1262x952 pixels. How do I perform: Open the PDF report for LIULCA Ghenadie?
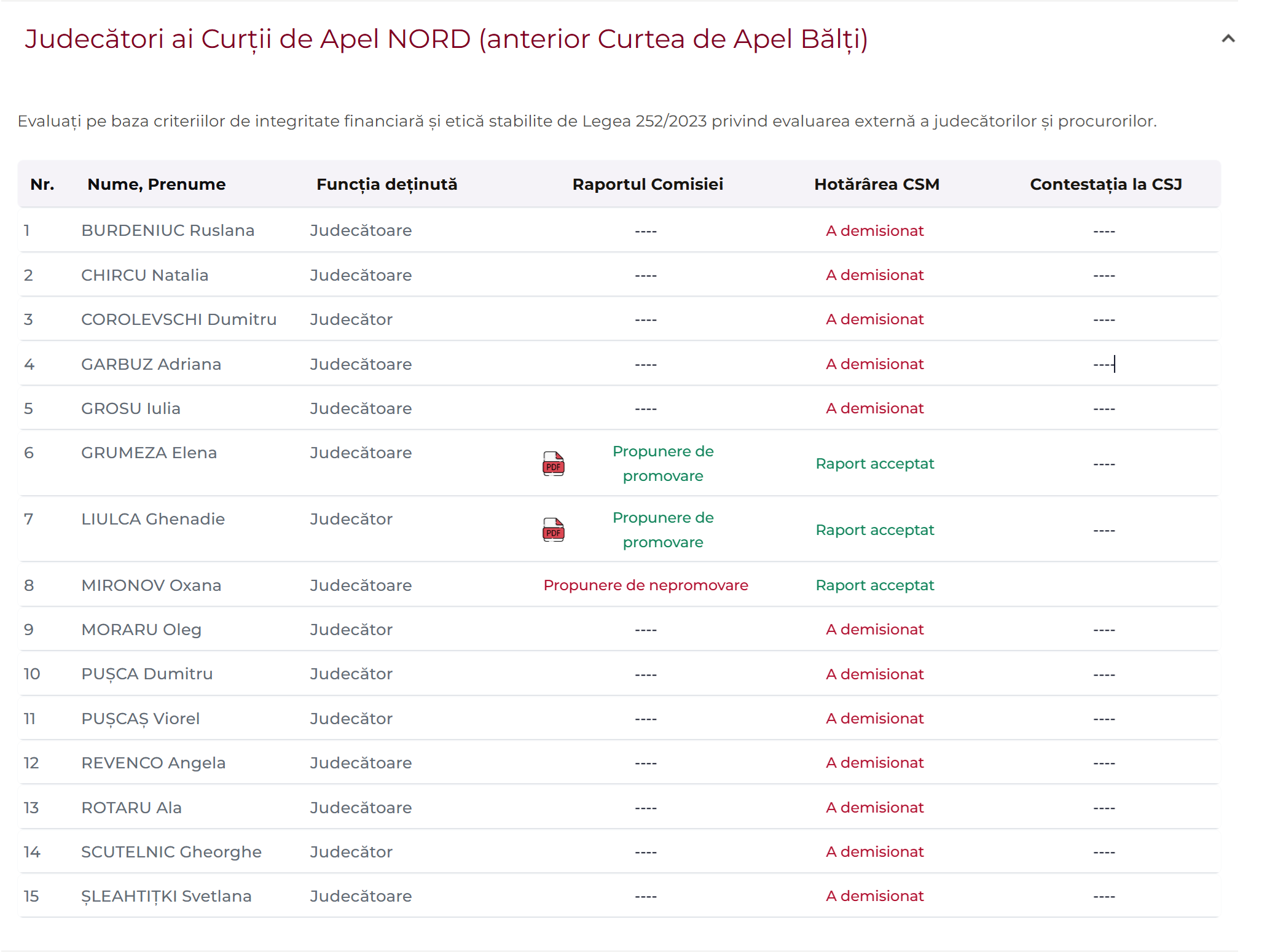point(553,529)
